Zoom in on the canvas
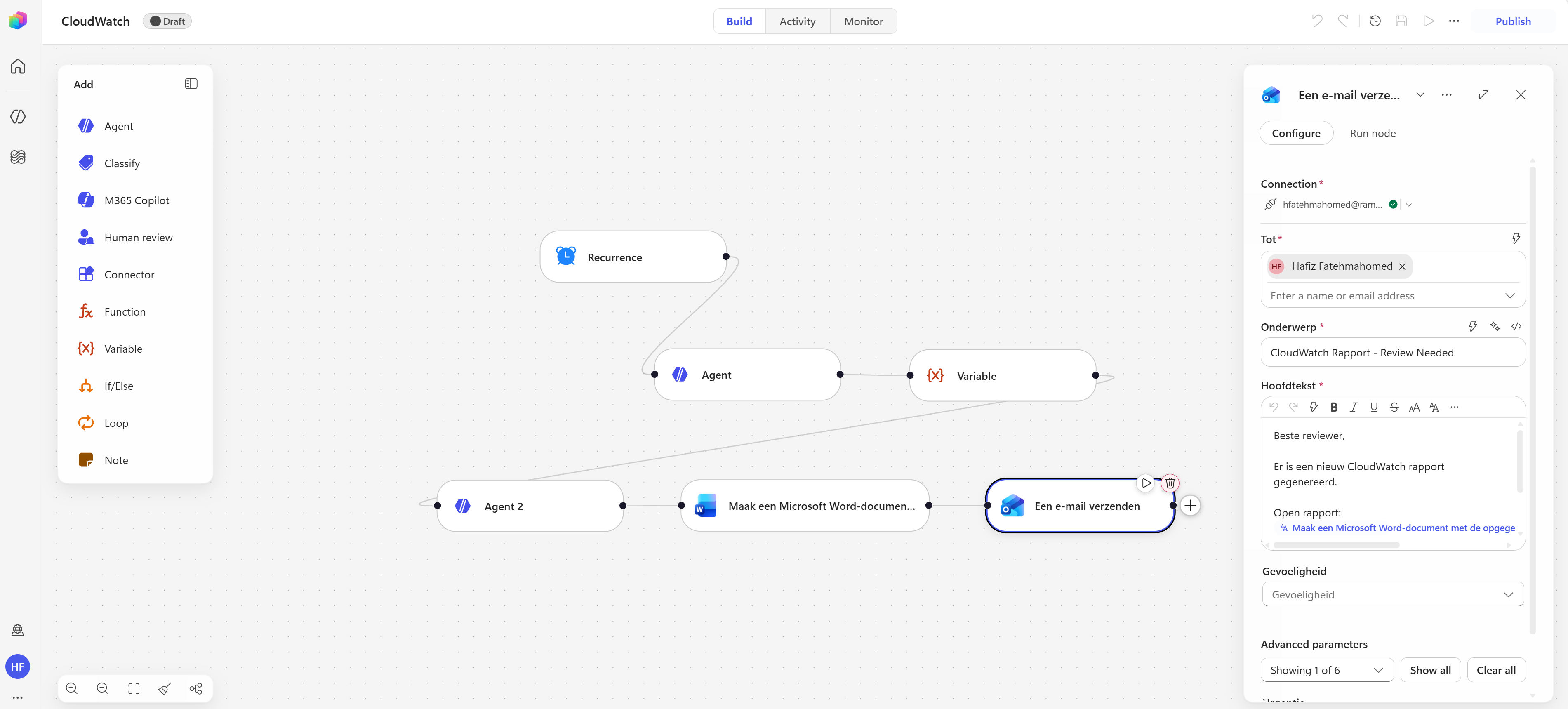 [72, 688]
